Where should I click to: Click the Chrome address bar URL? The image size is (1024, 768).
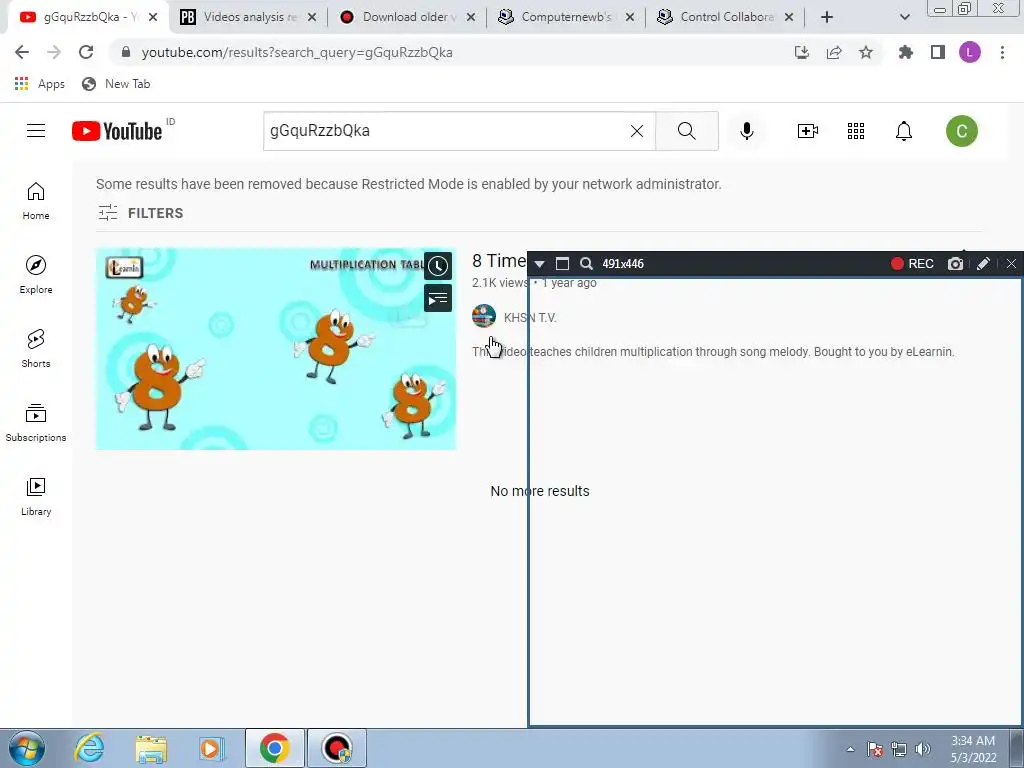click(x=297, y=52)
